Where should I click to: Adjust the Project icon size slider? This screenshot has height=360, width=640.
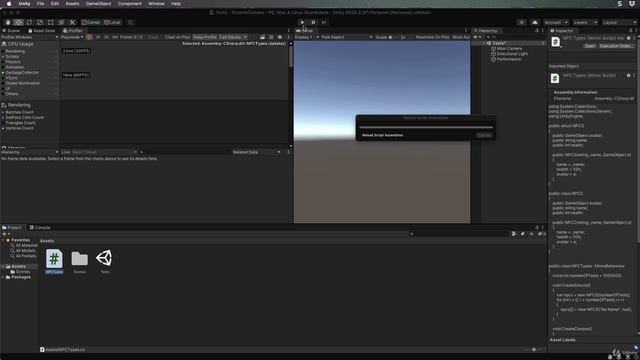point(533,350)
